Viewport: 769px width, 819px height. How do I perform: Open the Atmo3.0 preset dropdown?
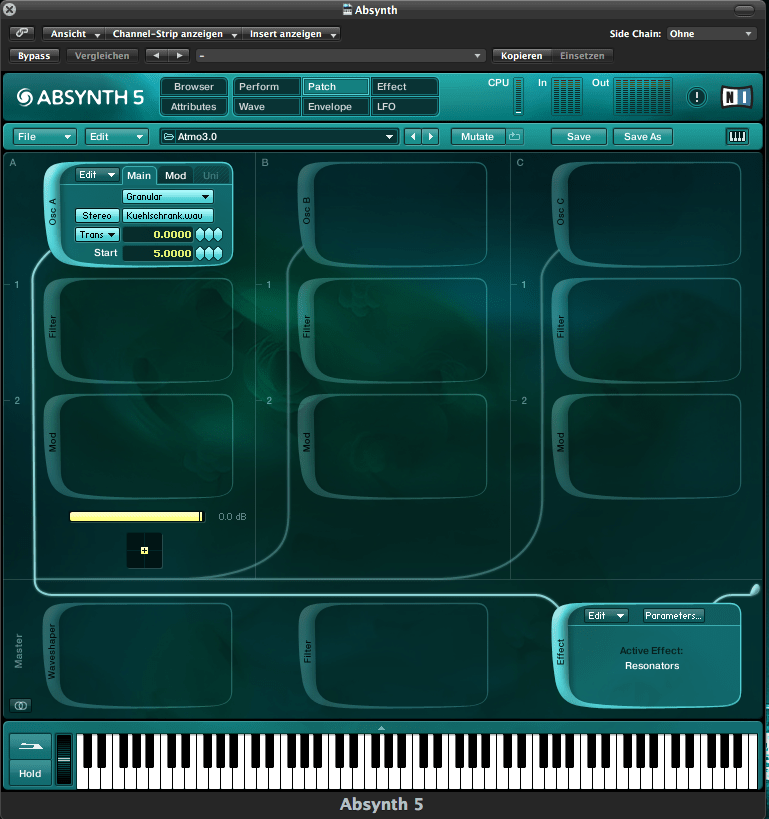coord(279,136)
